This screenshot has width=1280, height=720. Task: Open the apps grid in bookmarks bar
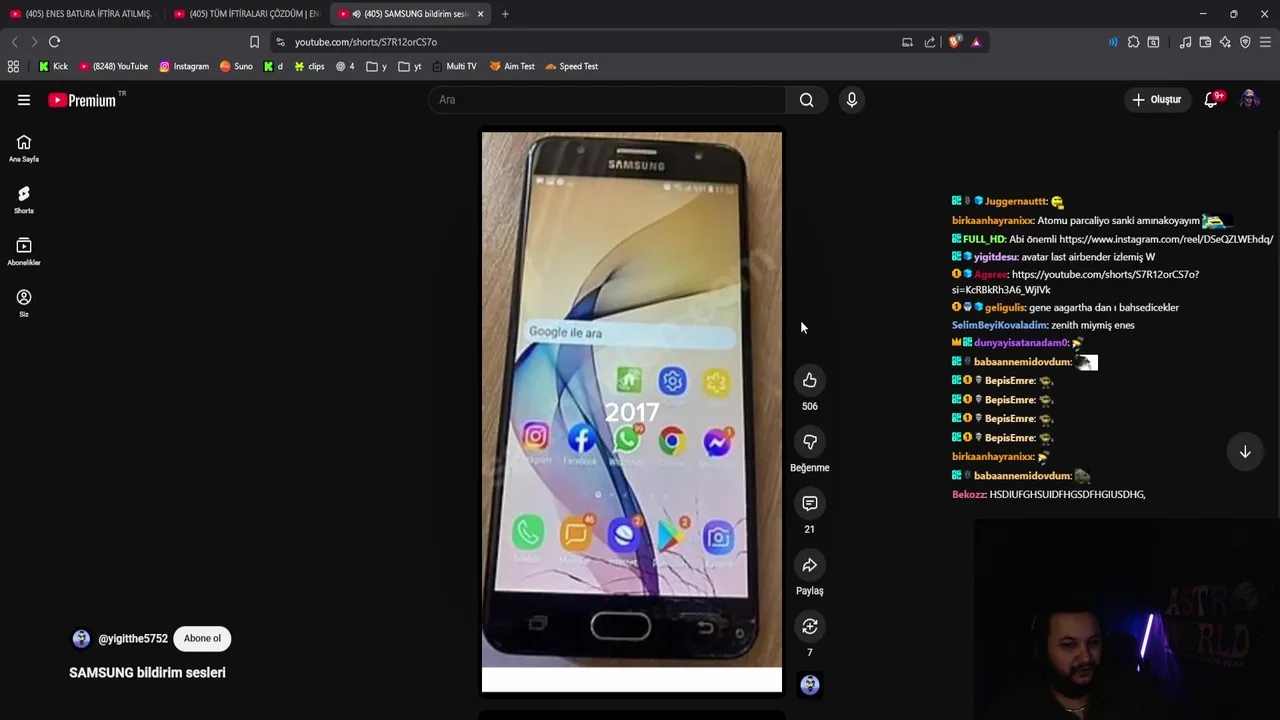tap(13, 66)
